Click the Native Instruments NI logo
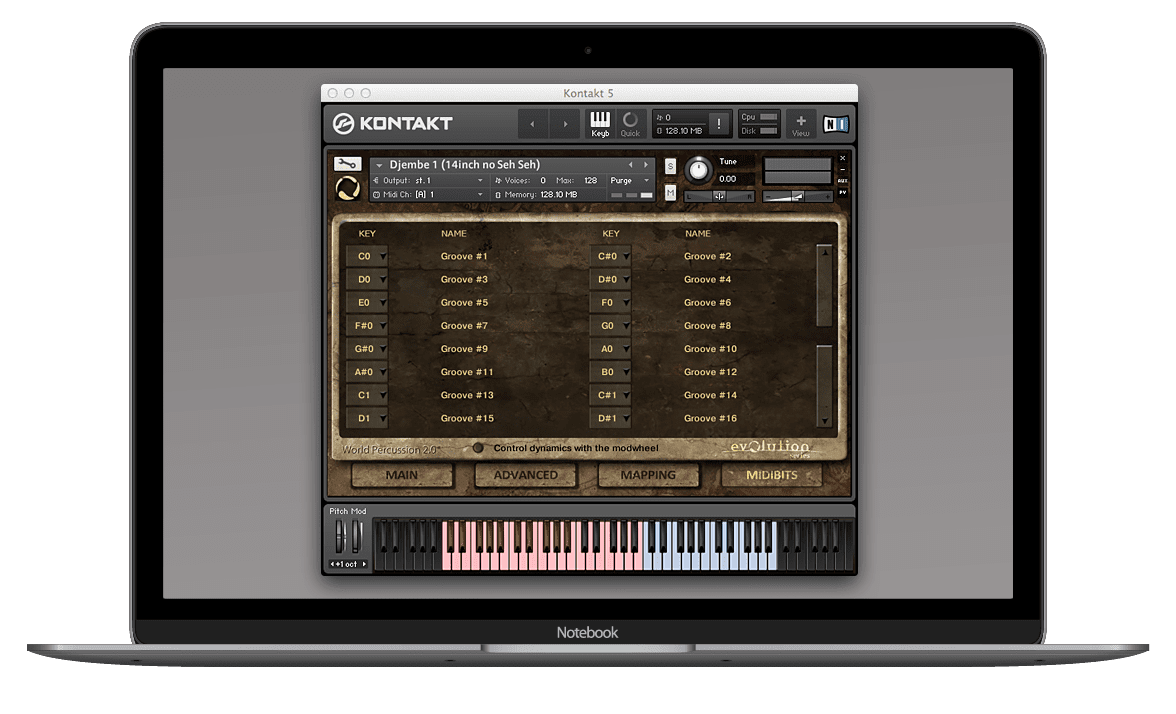Viewport: 1176px width, 714px height. pyautogui.click(x=836, y=124)
